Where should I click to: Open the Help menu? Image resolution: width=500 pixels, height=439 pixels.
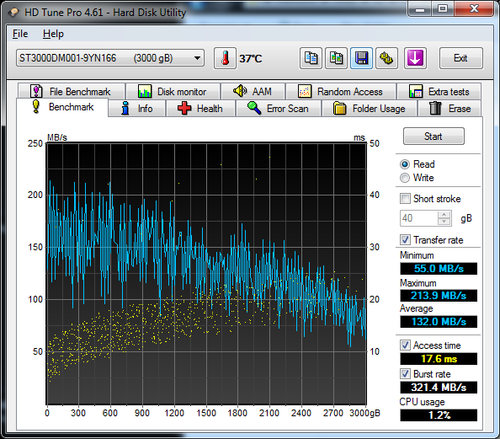click(53, 34)
